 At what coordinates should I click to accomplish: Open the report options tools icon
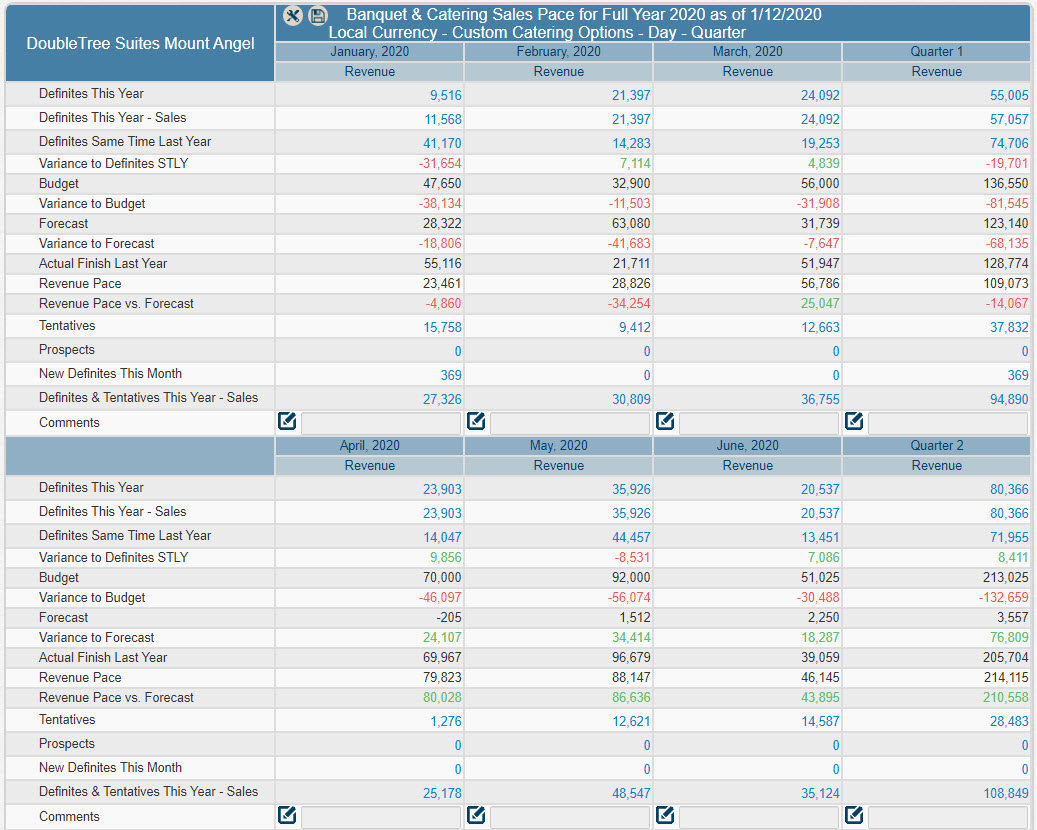click(x=292, y=15)
